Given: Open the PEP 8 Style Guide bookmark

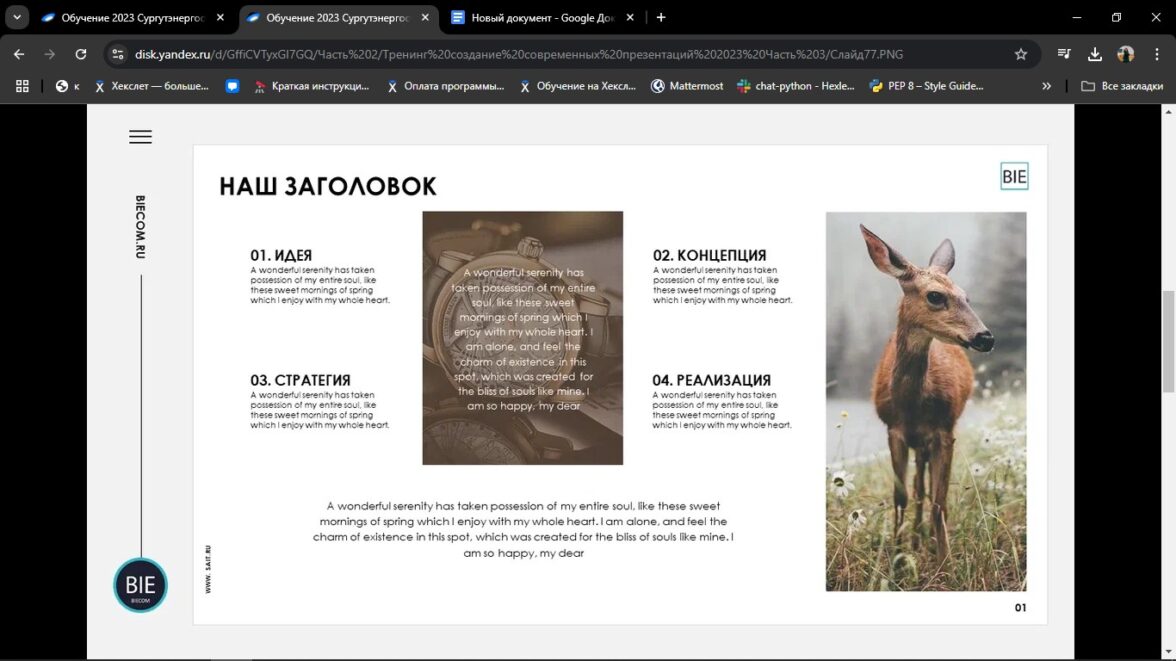Looking at the screenshot, I should click(x=926, y=86).
